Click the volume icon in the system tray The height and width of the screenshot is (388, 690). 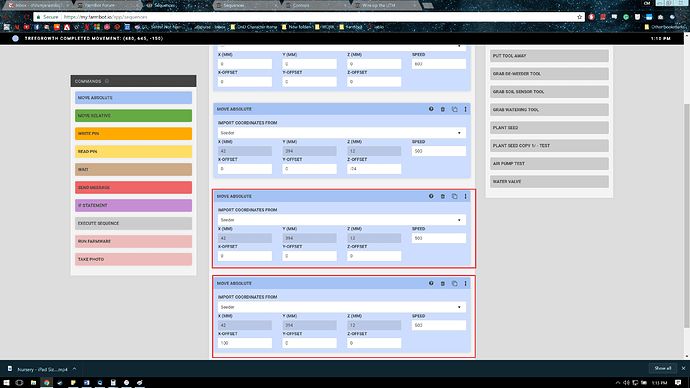(626, 383)
